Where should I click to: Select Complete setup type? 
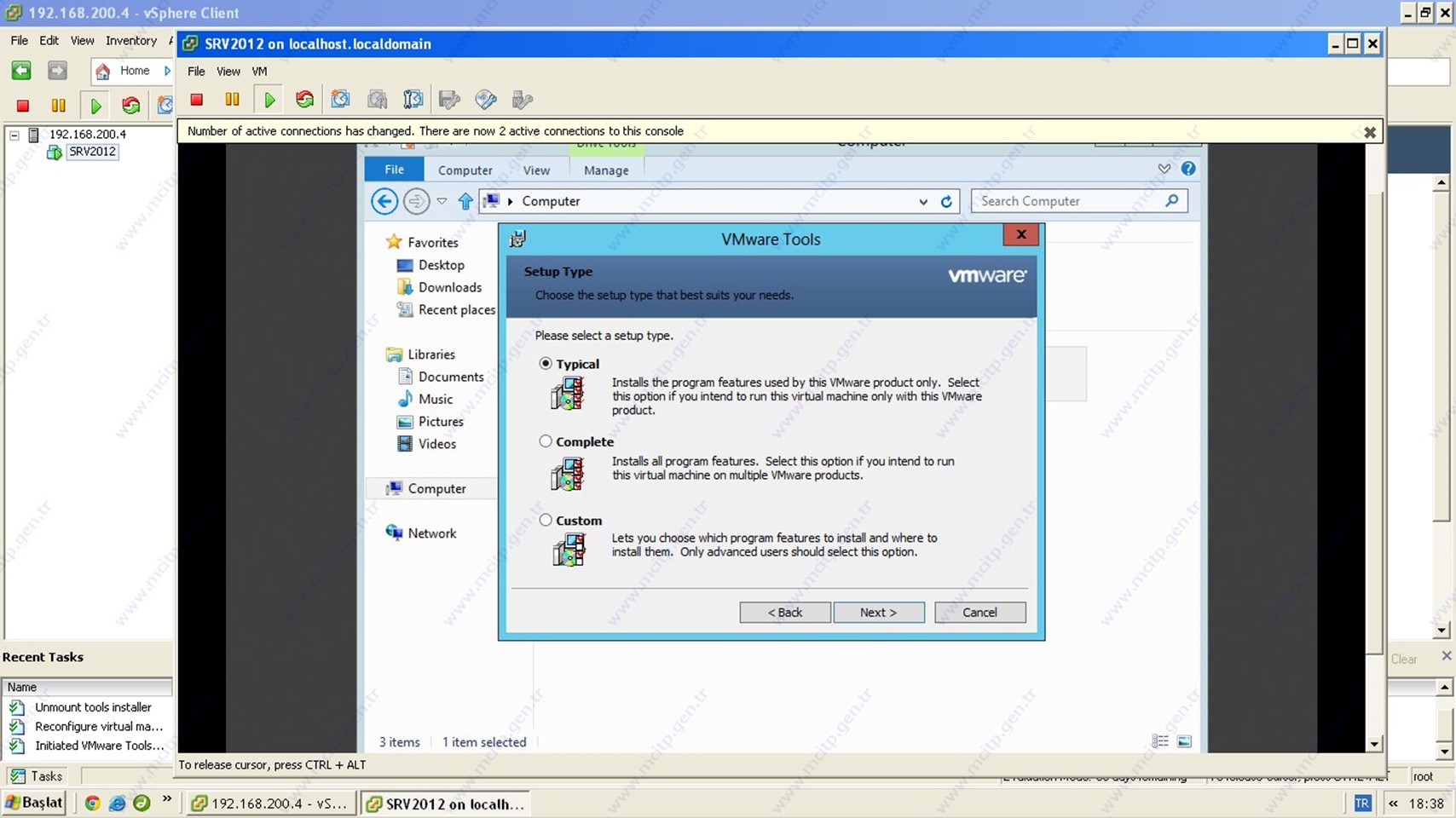(x=546, y=441)
